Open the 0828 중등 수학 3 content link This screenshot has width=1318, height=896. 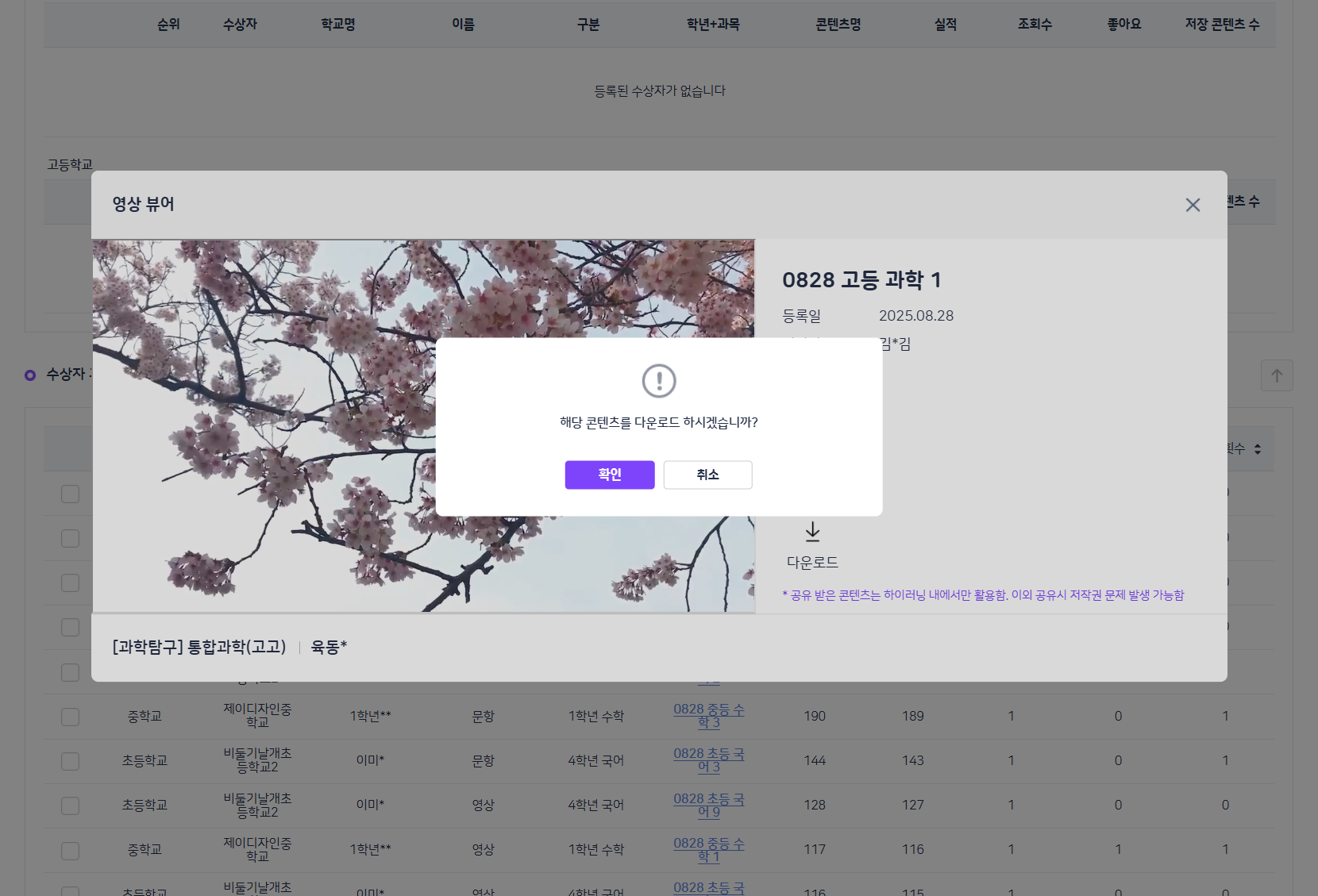(x=708, y=716)
